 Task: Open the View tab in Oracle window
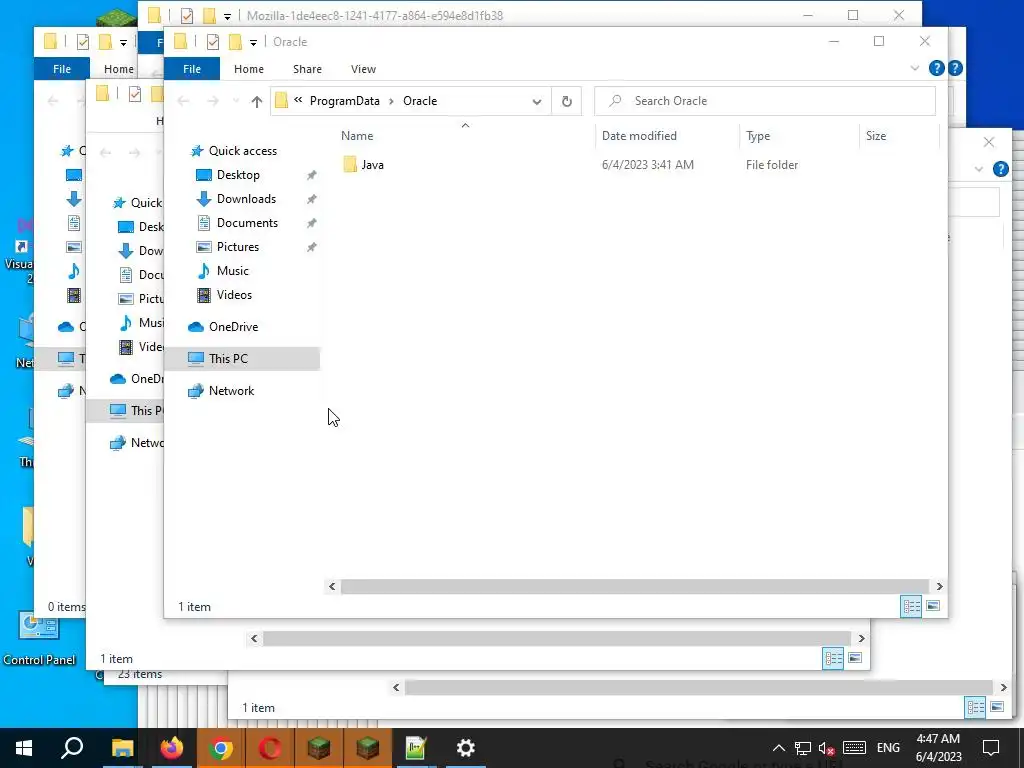coord(363,69)
